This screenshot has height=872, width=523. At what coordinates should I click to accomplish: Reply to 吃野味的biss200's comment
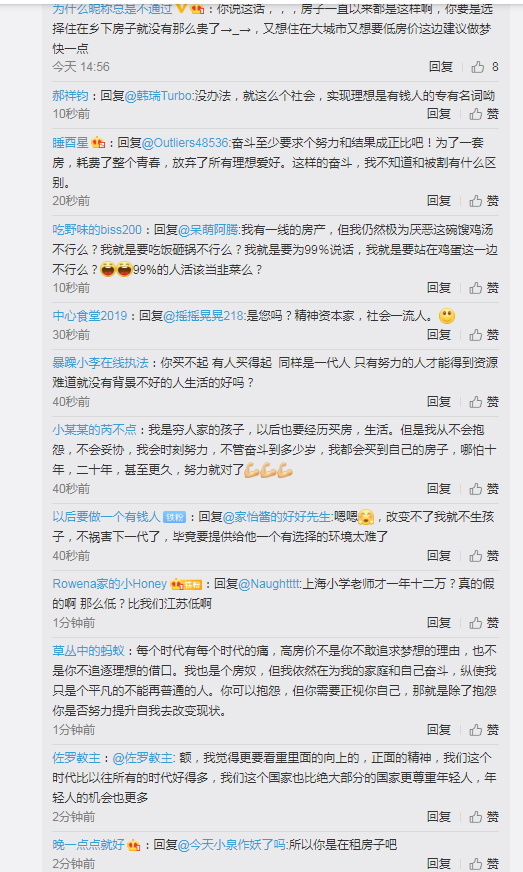439,288
